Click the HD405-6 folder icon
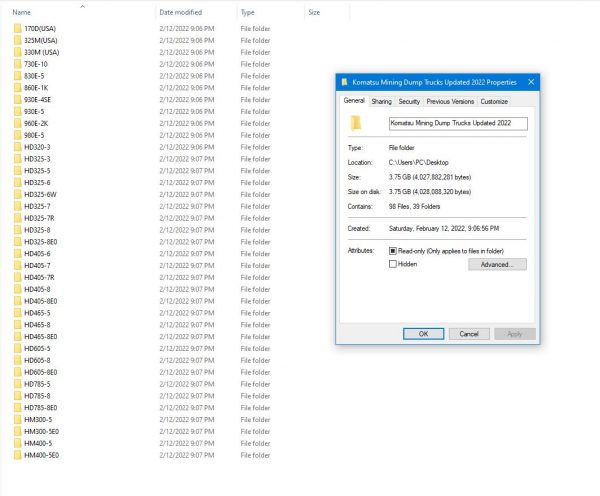600x496 pixels. point(18,254)
